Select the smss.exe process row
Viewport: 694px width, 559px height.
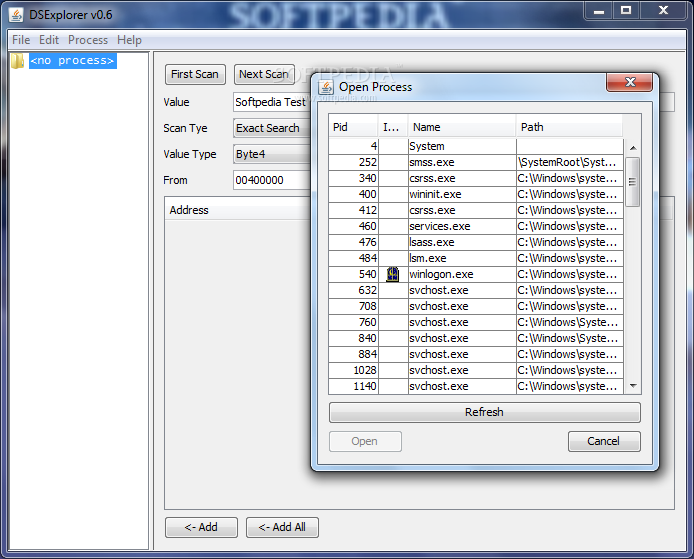pos(476,162)
